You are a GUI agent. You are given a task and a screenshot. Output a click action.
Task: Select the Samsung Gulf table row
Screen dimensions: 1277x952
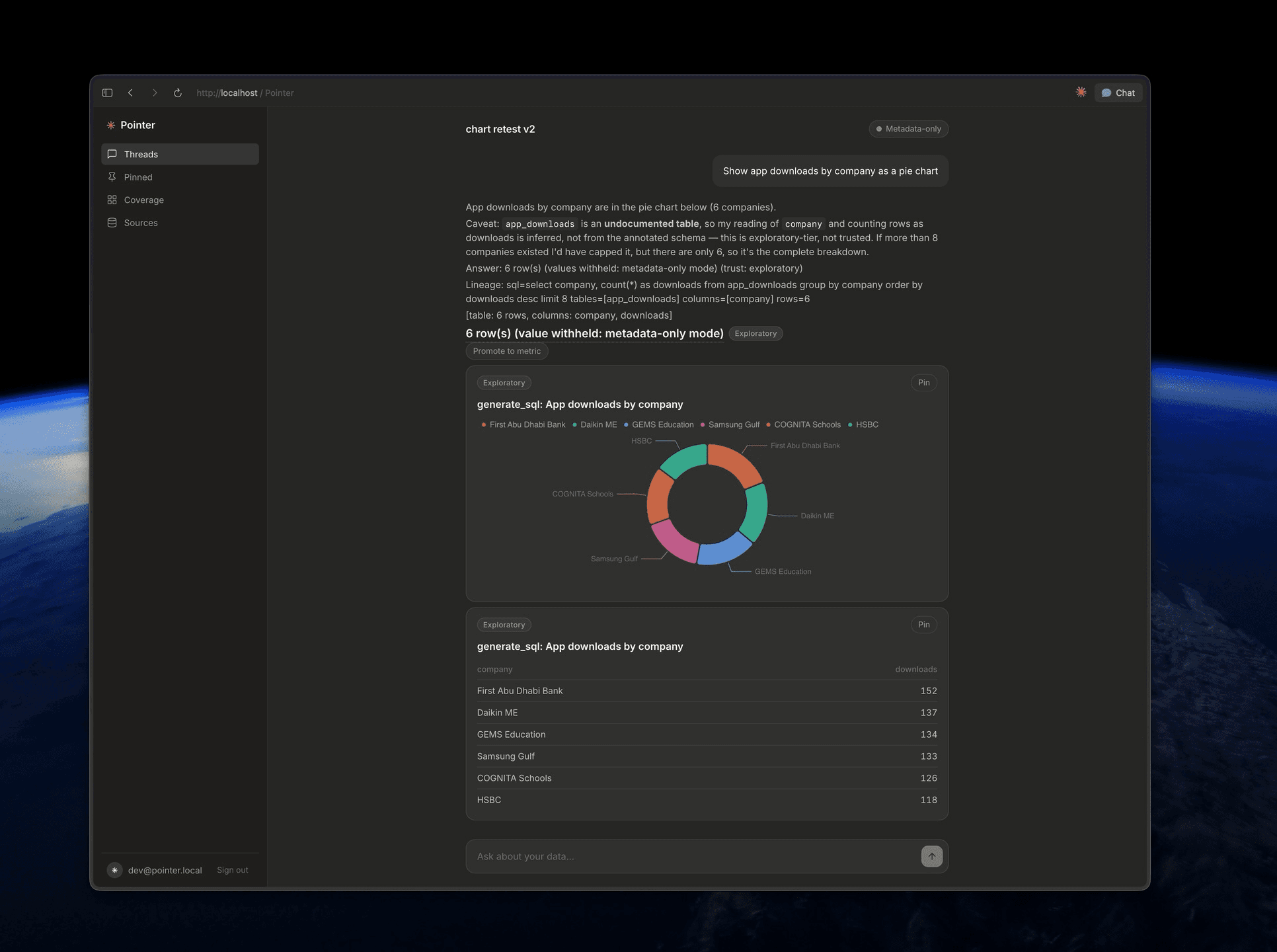click(x=707, y=756)
